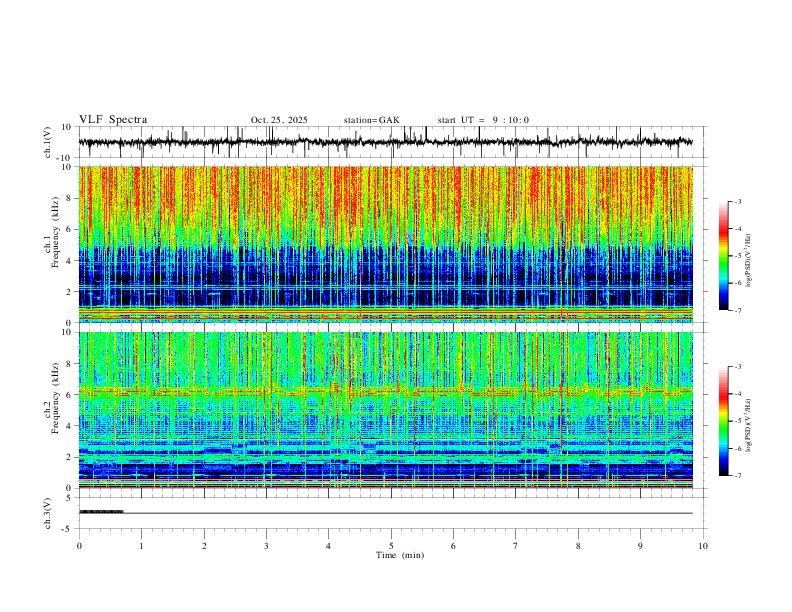Click the ch.2 colorbar log(PSD) label

(749, 425)
